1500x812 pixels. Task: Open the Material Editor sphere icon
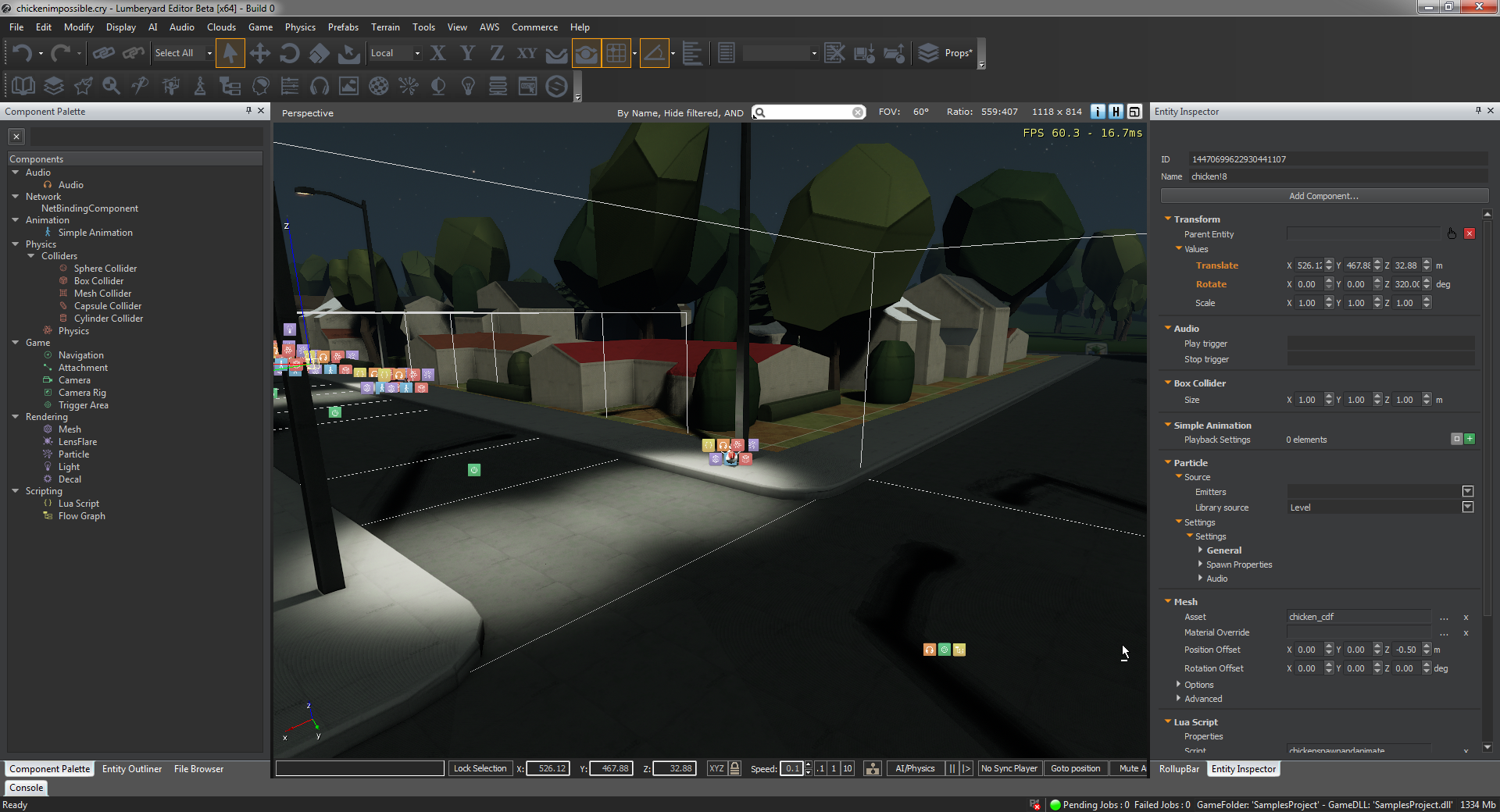379,86
